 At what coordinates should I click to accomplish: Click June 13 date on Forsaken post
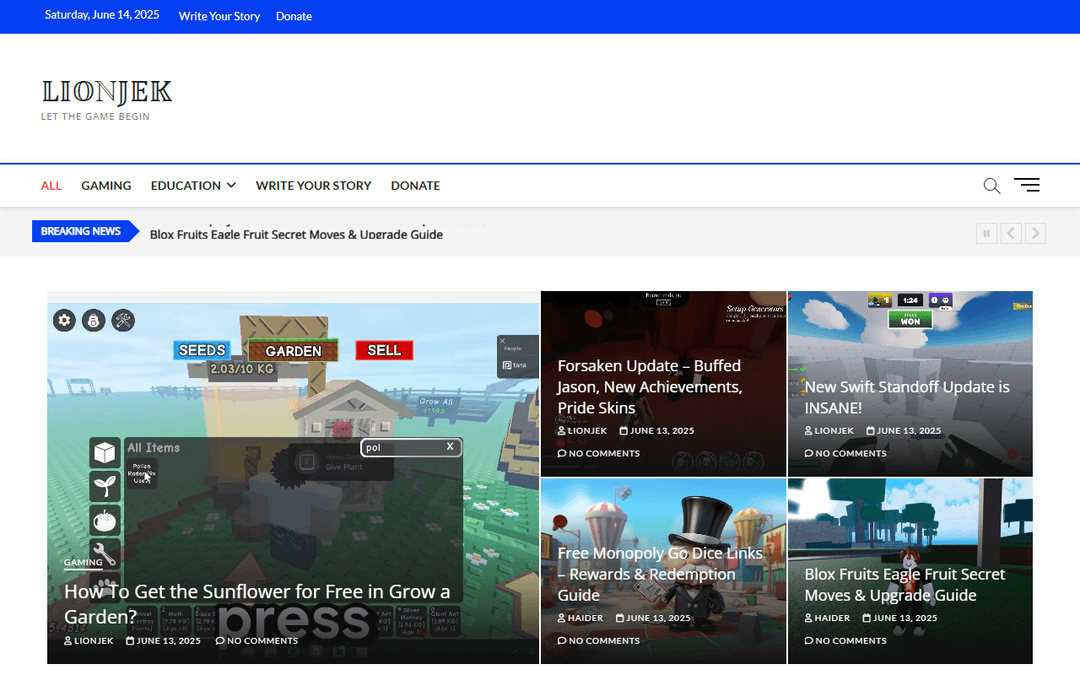pos(657,430)
